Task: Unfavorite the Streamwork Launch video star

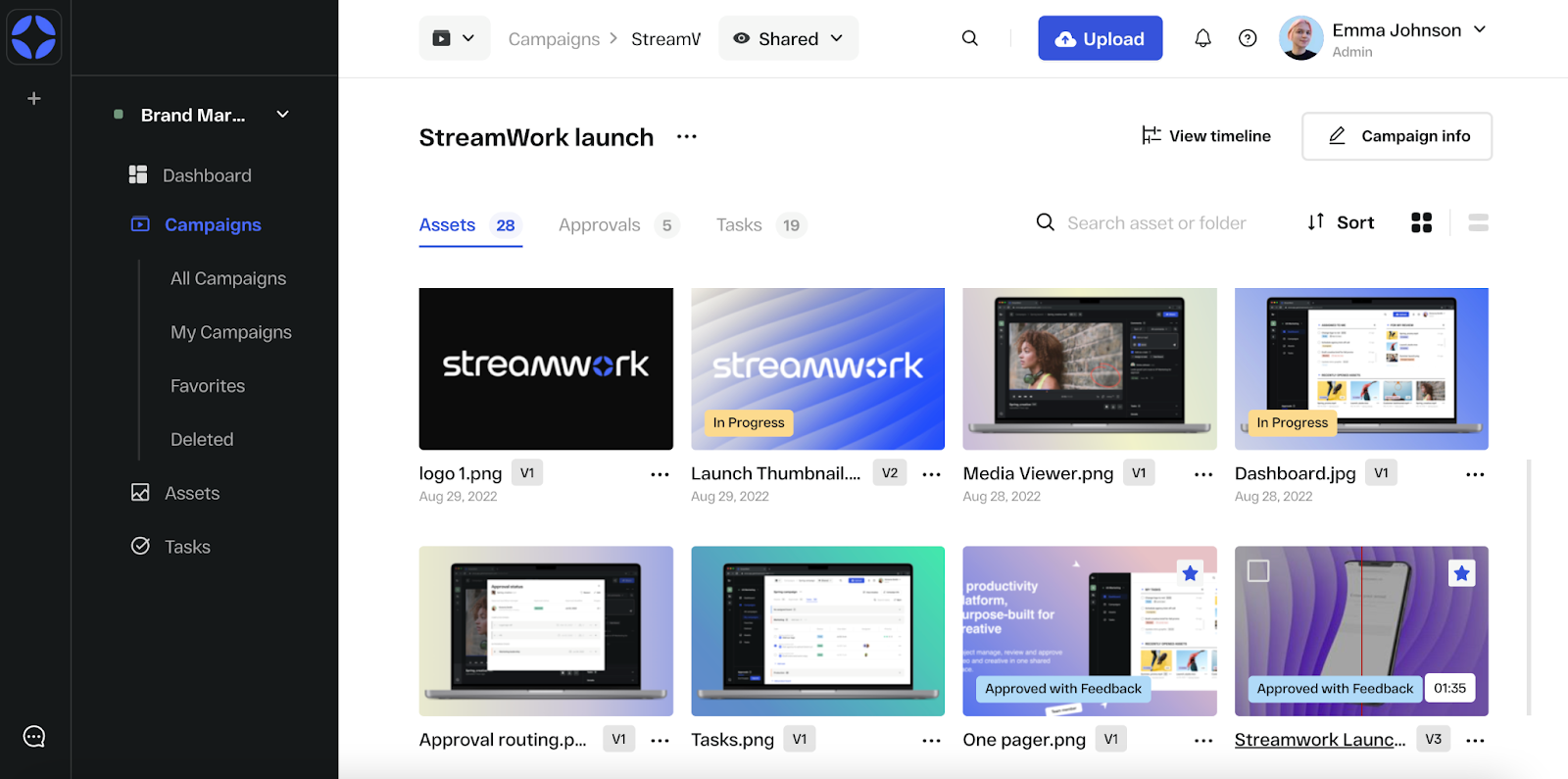Action: point(1462,573)
